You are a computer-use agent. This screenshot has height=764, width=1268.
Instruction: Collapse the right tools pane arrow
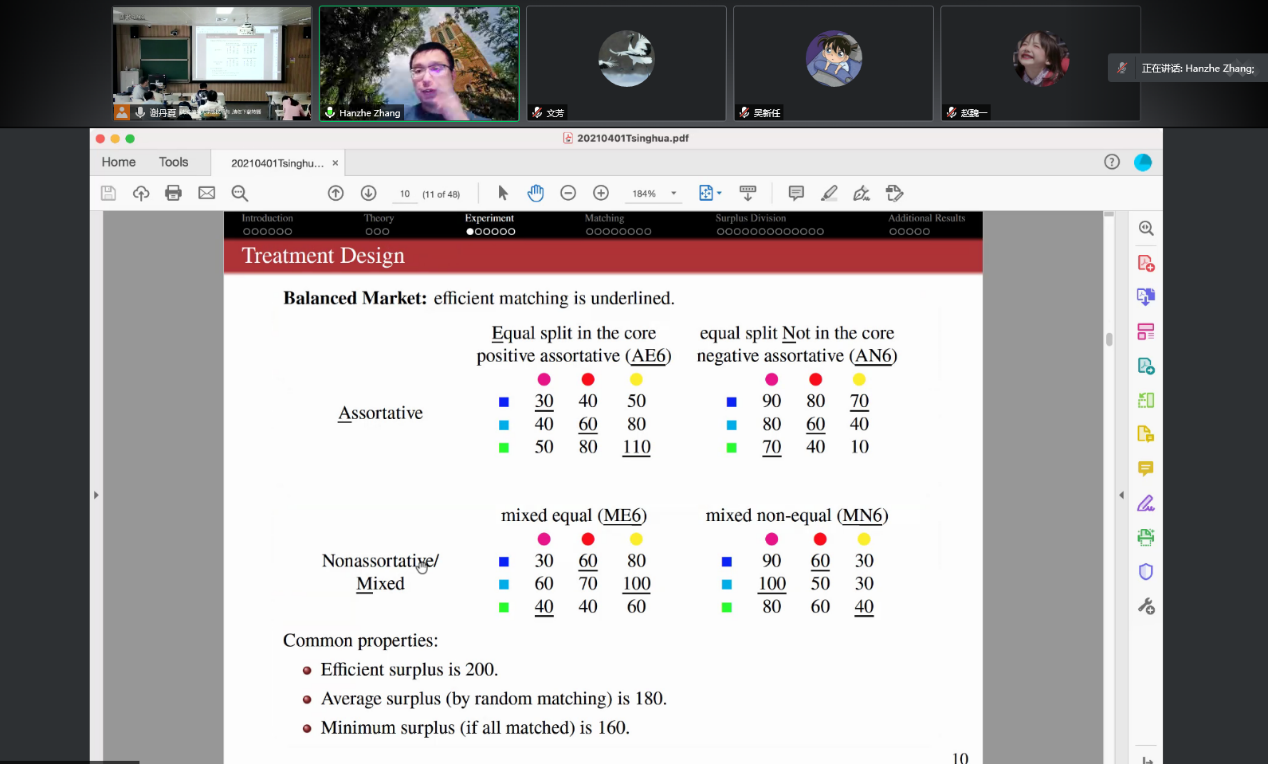[1121, 495]
